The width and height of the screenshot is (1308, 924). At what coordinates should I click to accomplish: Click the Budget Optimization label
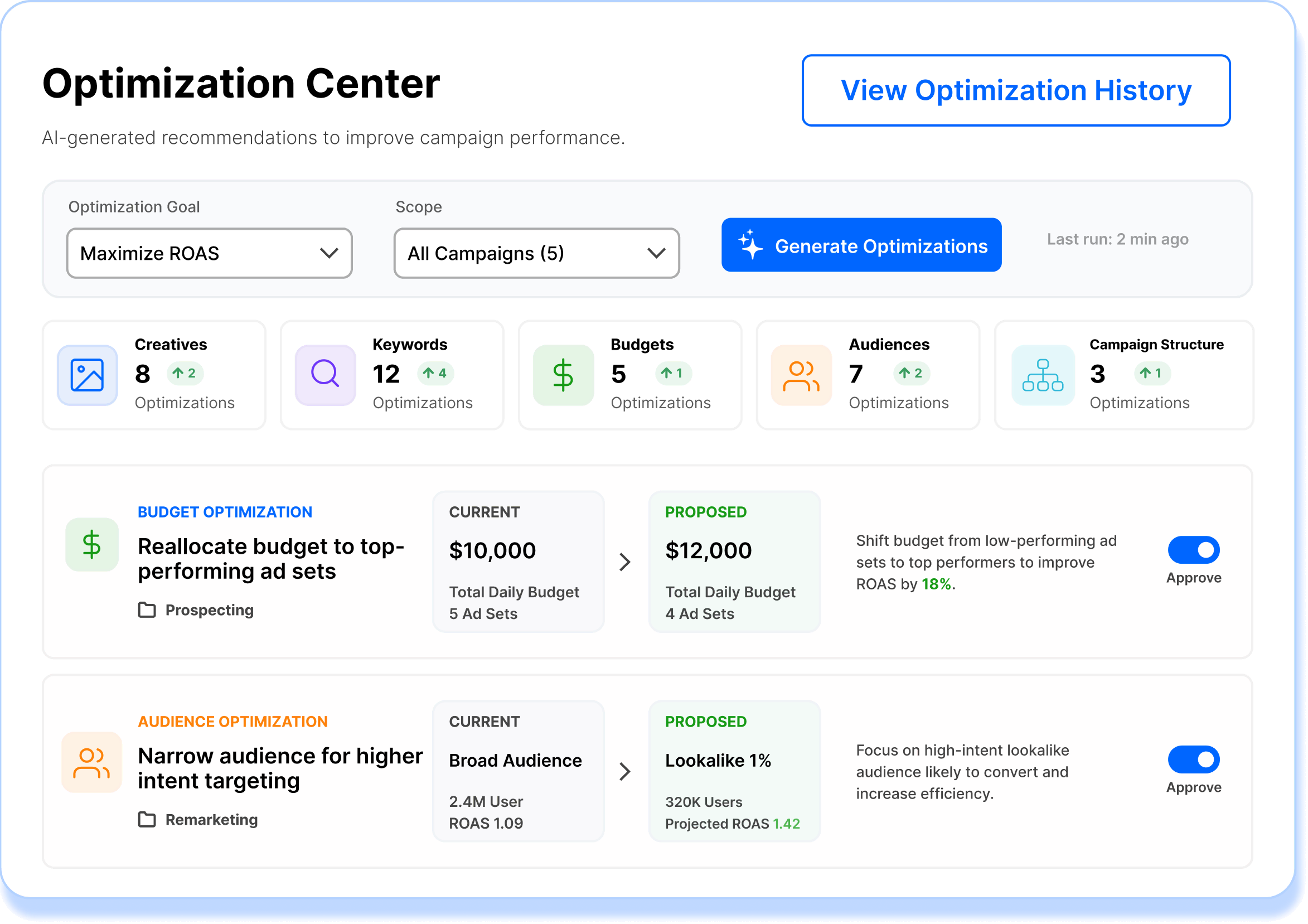click(225, 512)
